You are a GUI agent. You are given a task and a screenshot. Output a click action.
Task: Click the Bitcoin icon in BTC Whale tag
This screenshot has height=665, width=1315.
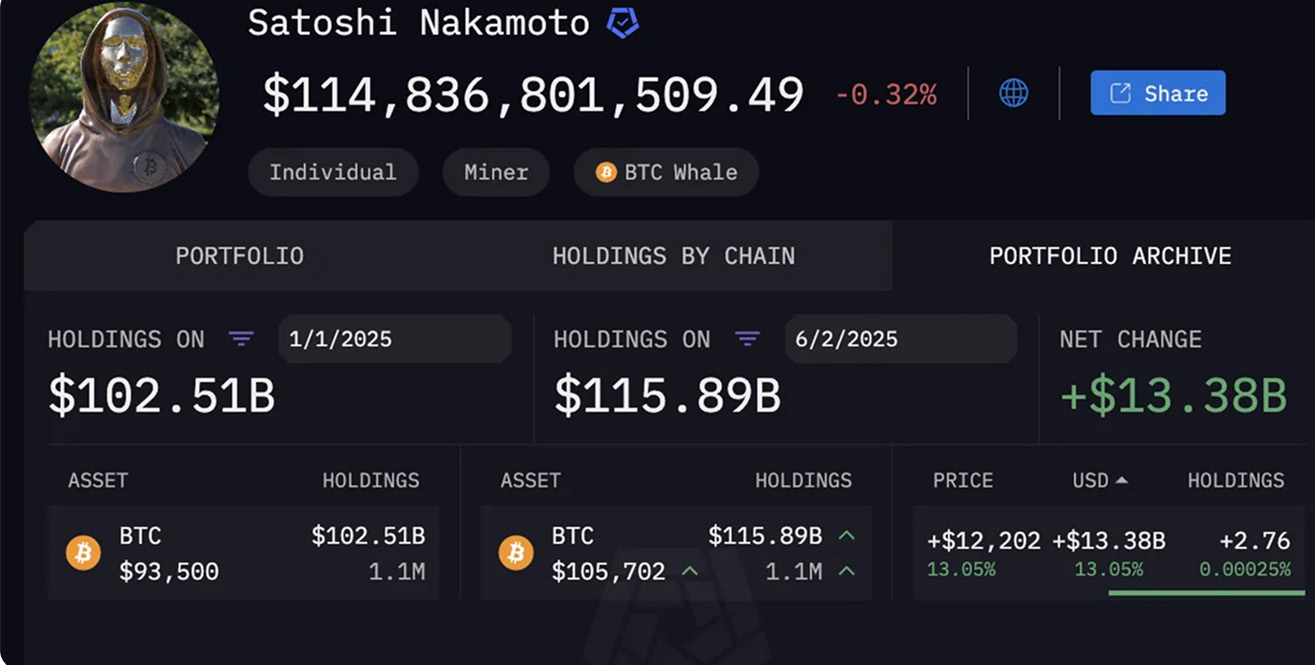(606, 173)
